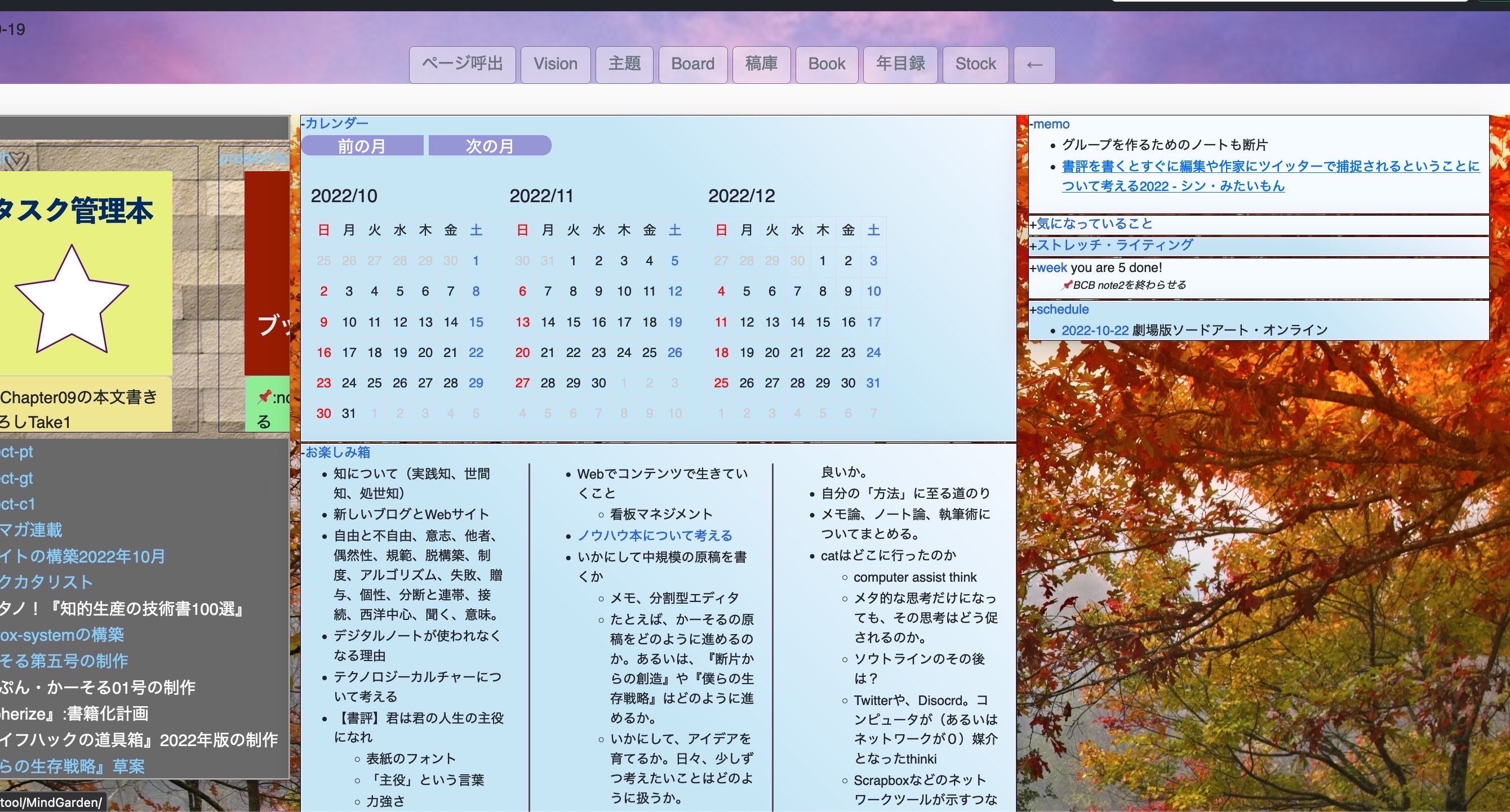Collapse the カレンダー section

pos(336,123)
